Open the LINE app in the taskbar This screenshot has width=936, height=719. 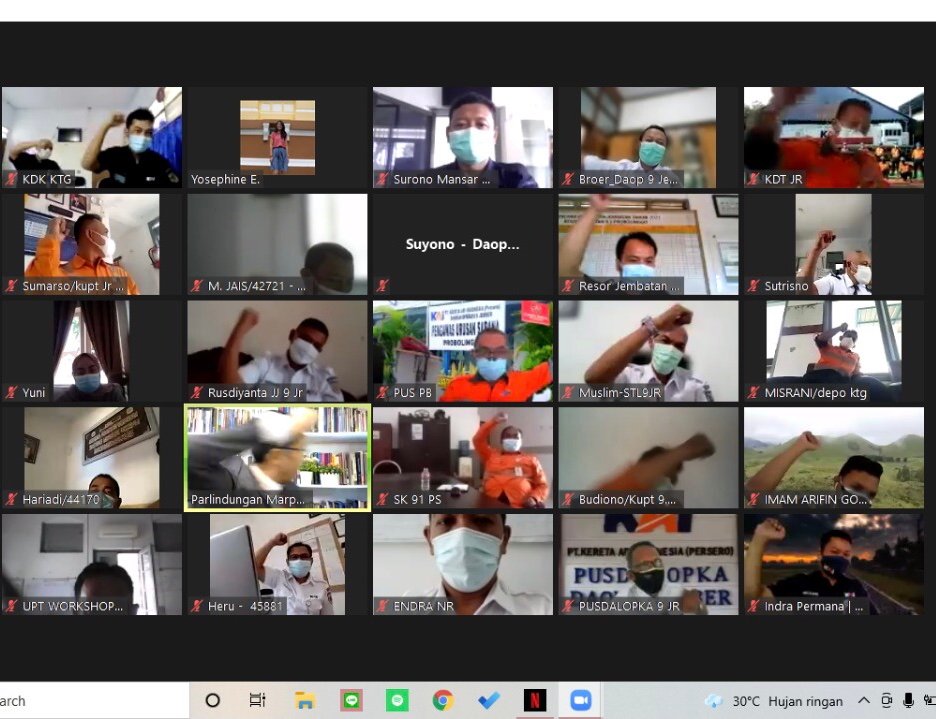coord(351,700)
